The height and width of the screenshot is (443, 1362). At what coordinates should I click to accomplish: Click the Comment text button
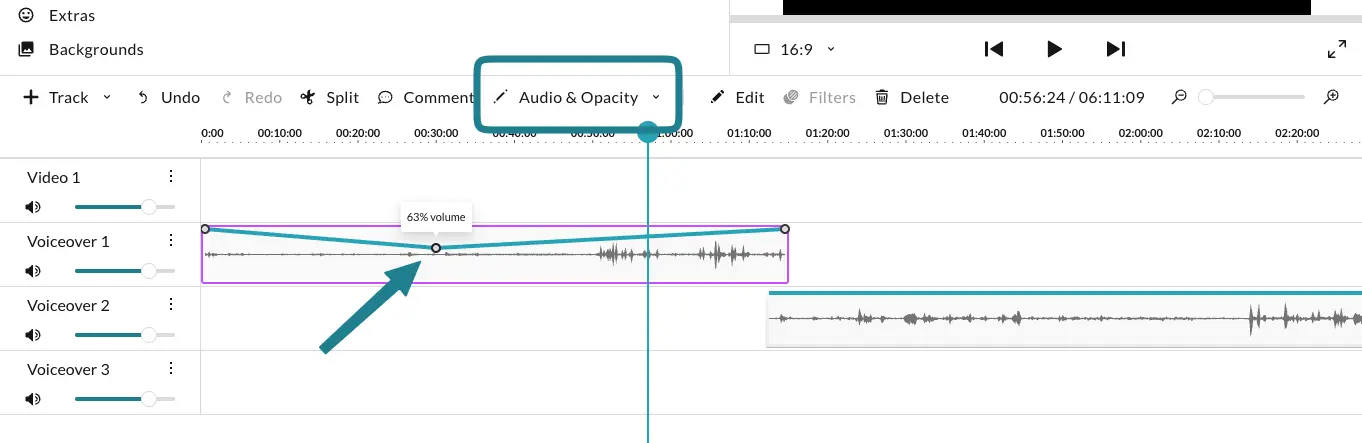(x=438, y=97)
